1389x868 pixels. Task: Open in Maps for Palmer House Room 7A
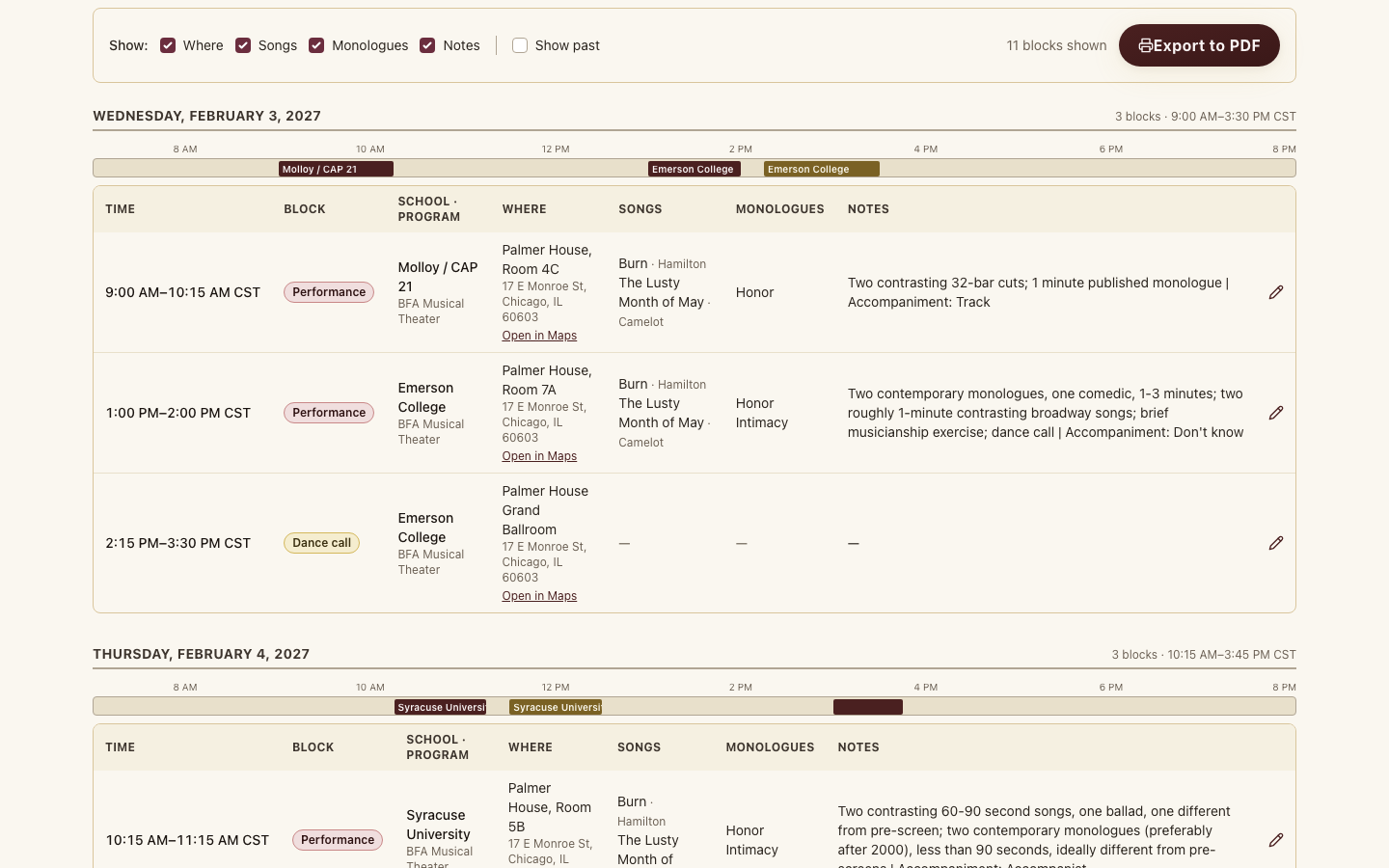[539, 456]
